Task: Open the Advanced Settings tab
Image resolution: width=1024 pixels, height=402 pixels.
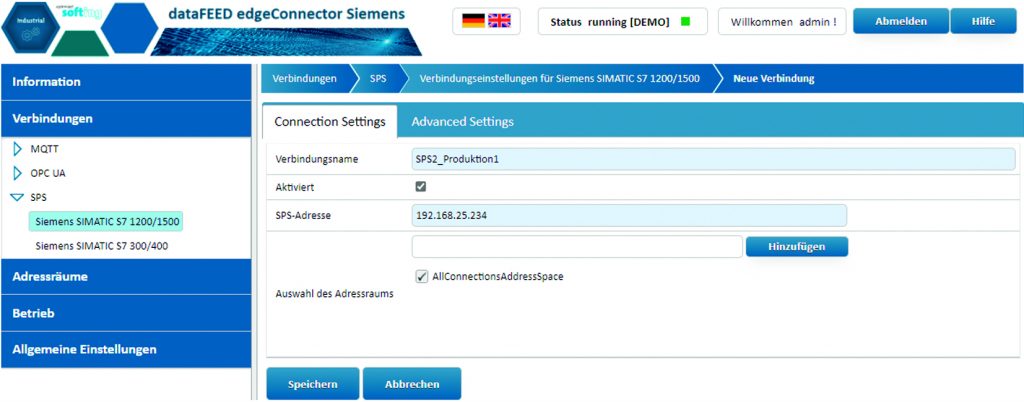Action: [462, 121]
